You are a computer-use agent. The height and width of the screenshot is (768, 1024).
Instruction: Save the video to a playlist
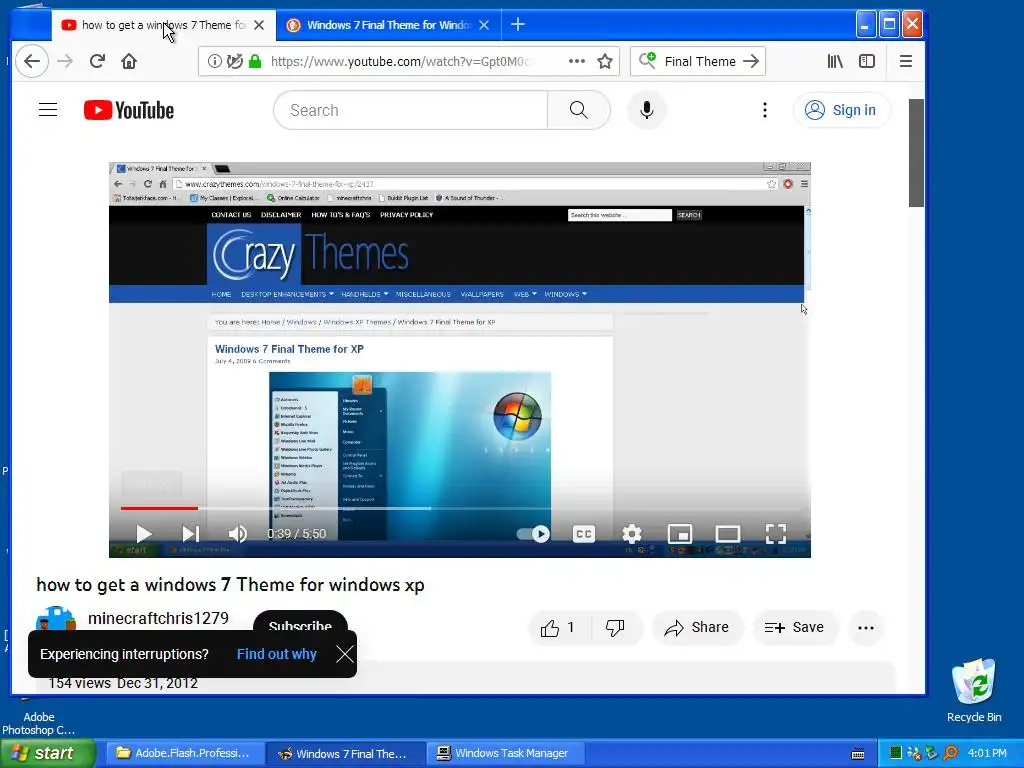click(794, 628)
